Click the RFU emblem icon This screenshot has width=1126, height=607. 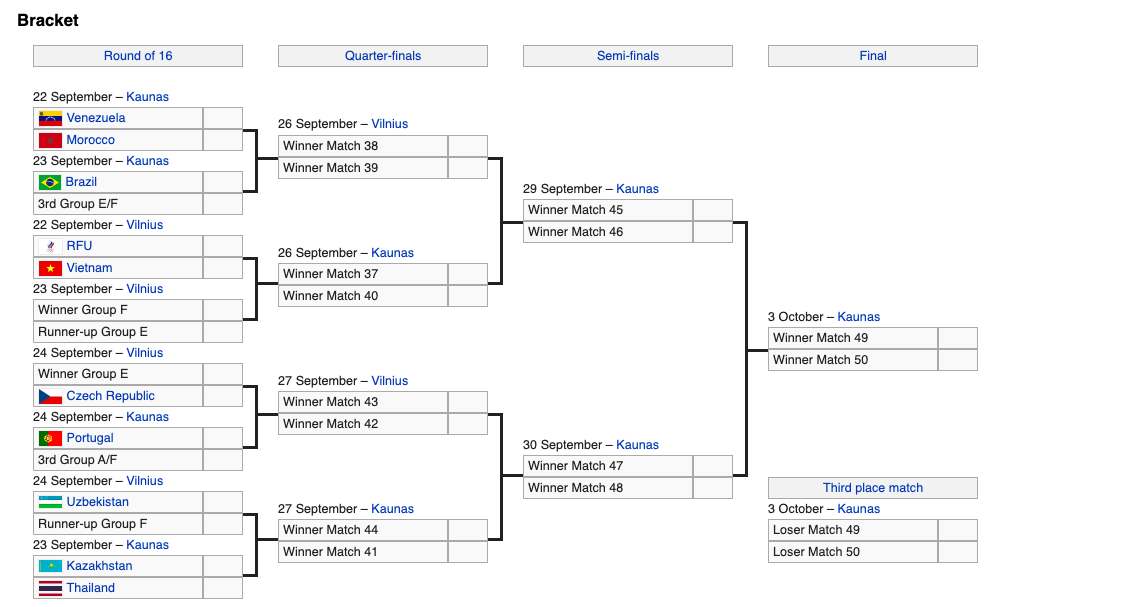(x=50, y=246)
